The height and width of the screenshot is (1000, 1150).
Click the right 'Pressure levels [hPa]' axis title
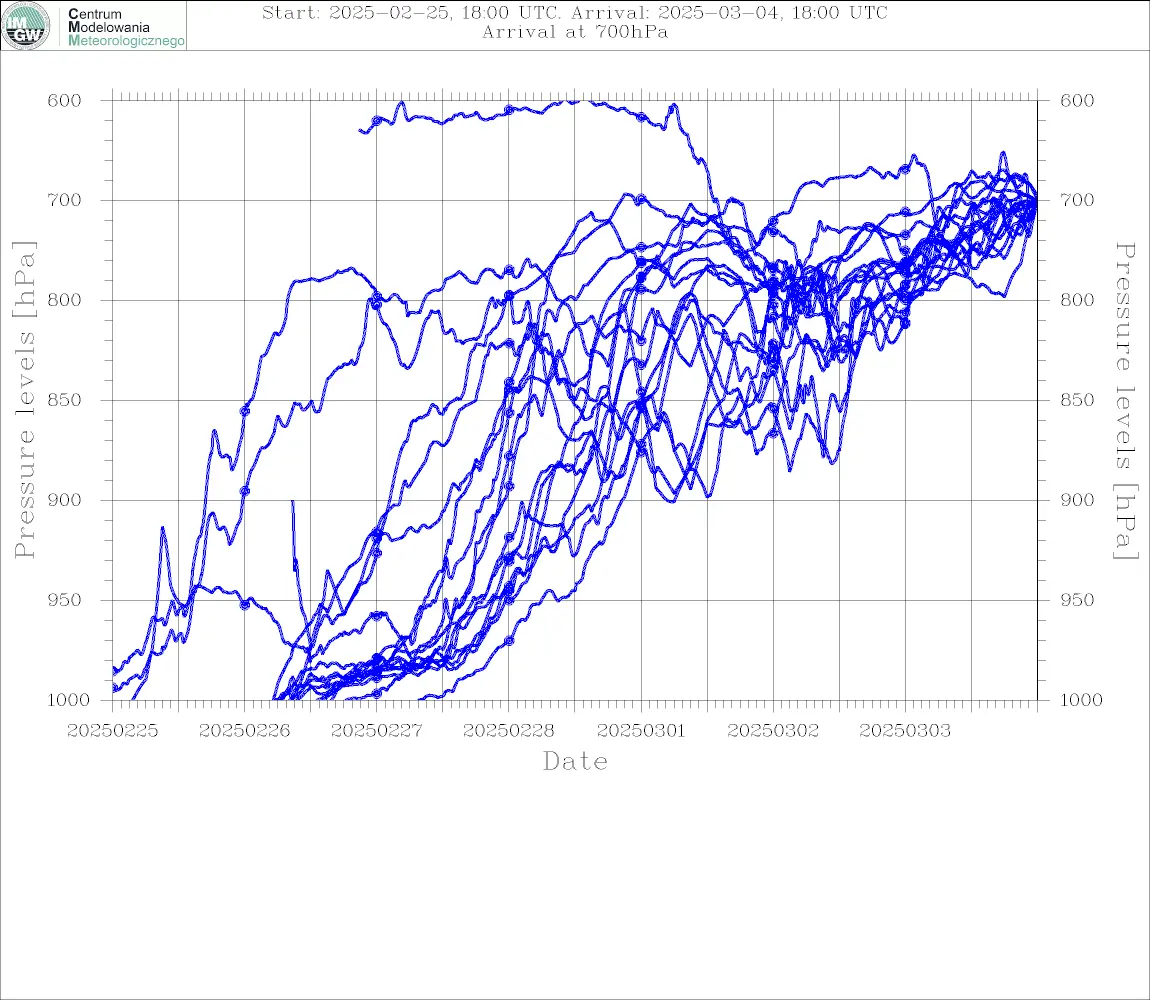coord(1125,401)
